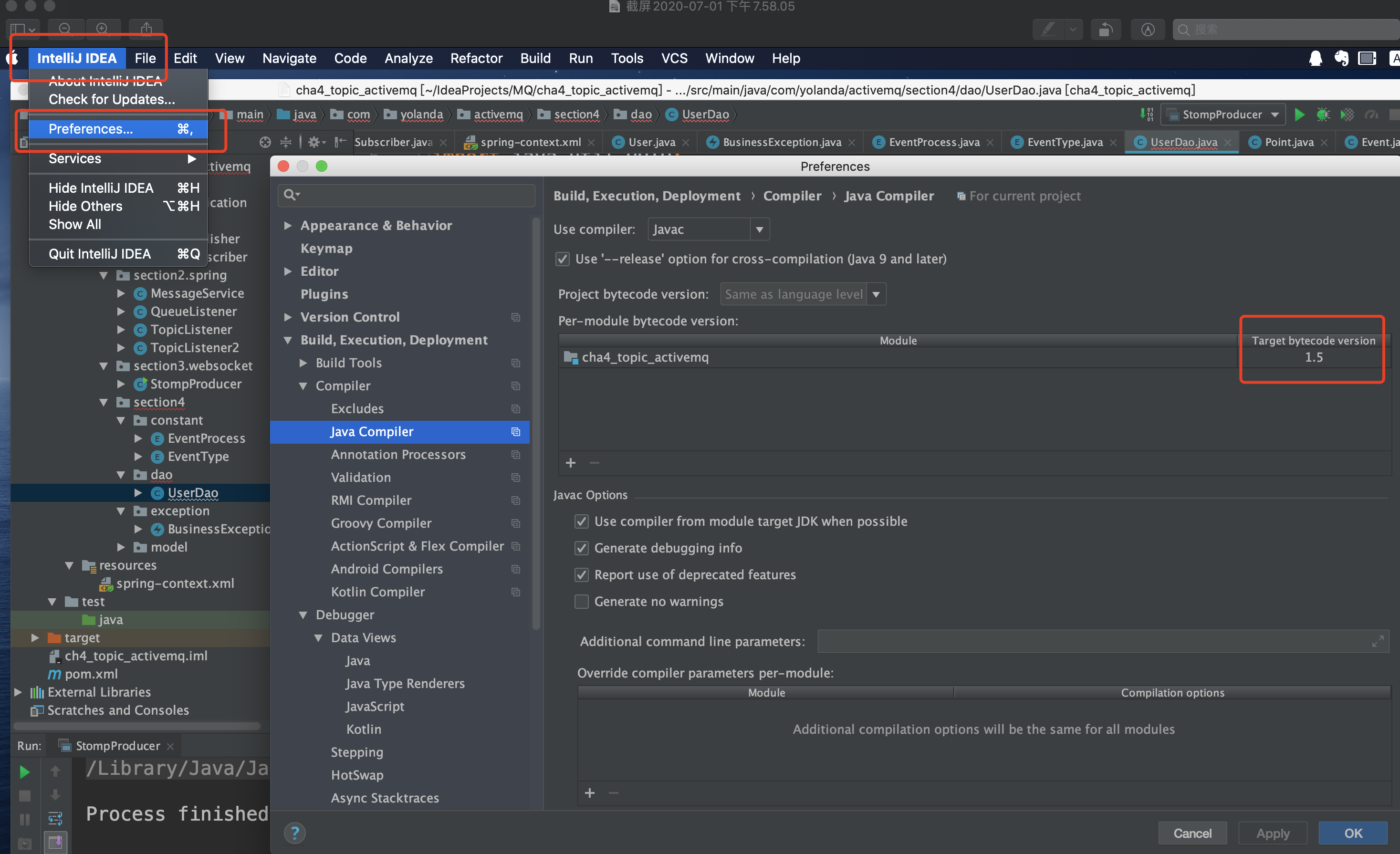1400x854 pixels.
Task: Click the Cancel button
Action: click(1192, 833)
